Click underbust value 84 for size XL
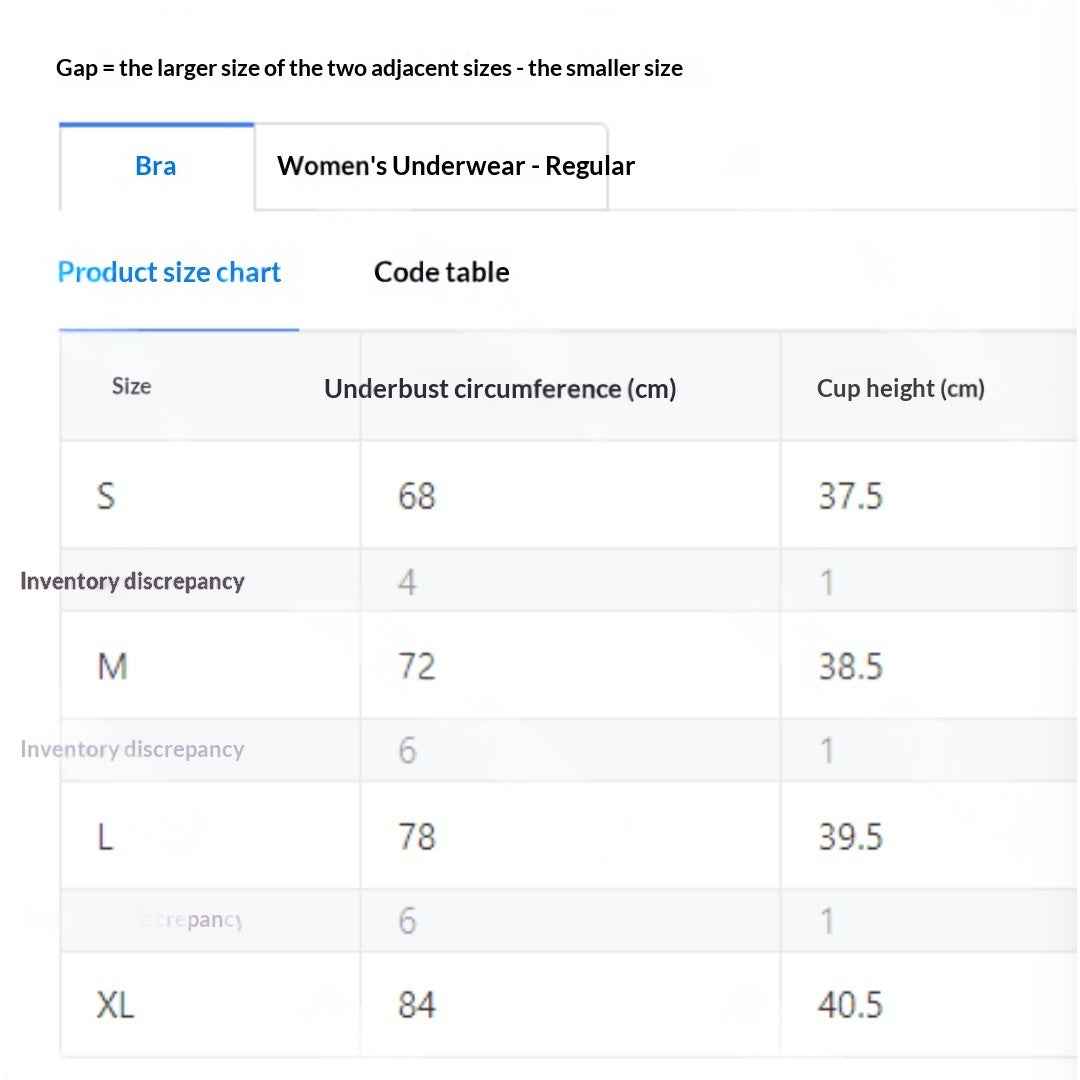Image resolution: width=1080 pixels, height=1080 pixels. [x=417, y=1005]
